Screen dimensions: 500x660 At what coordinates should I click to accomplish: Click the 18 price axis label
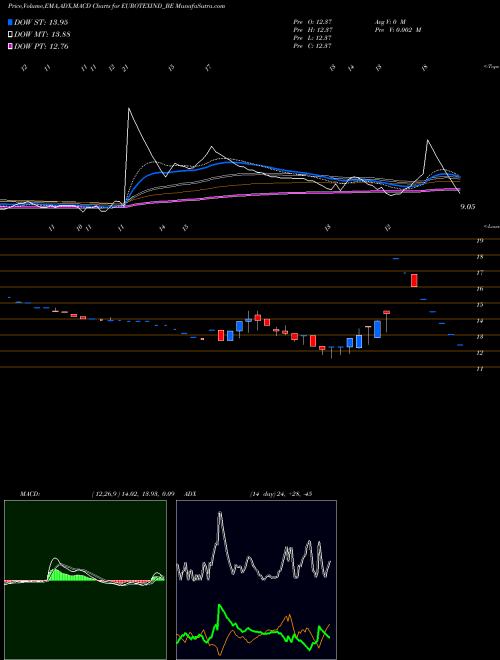(479, 257)
